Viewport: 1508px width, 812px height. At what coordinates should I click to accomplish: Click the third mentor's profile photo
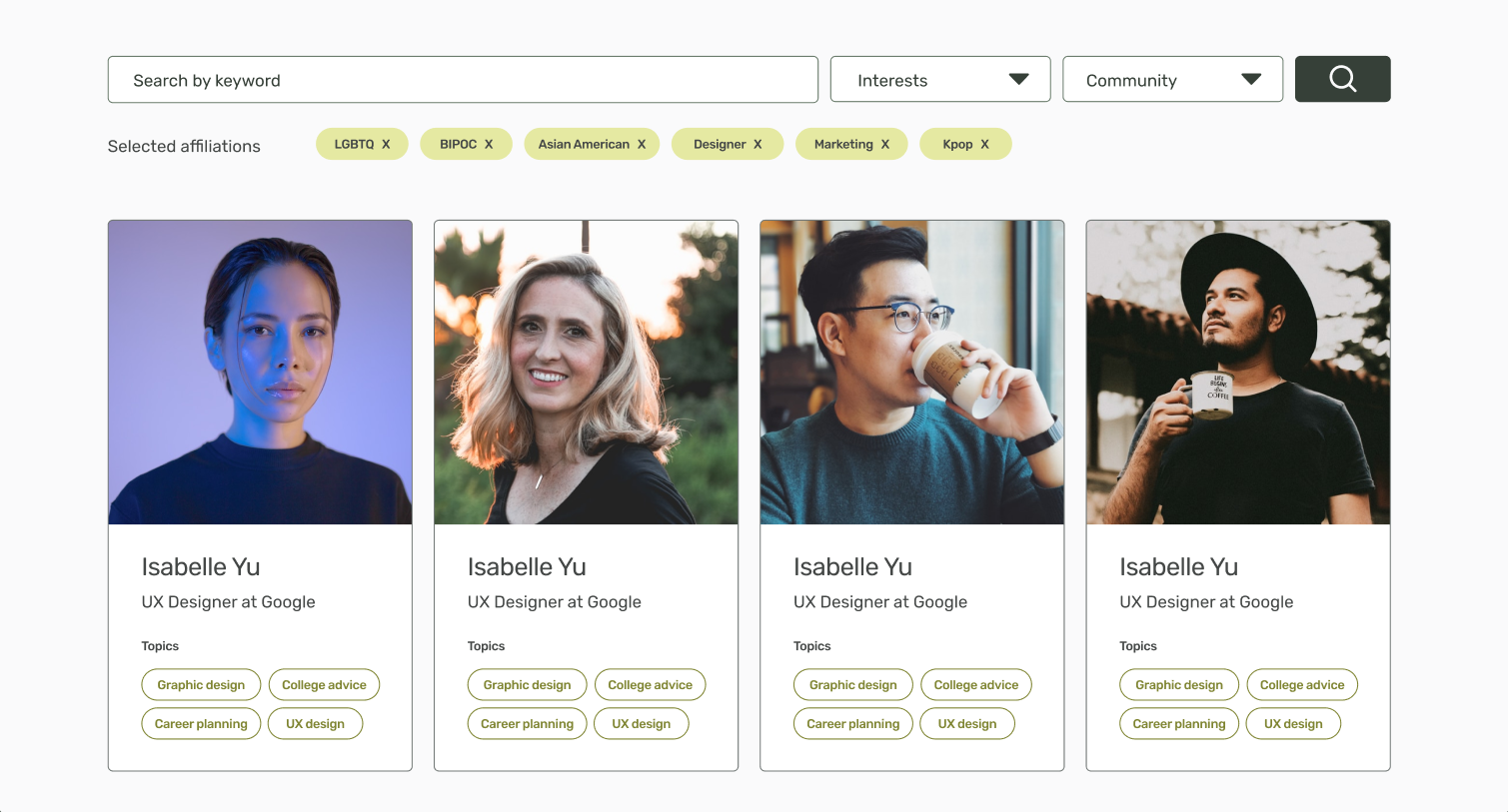coord(911,372)
